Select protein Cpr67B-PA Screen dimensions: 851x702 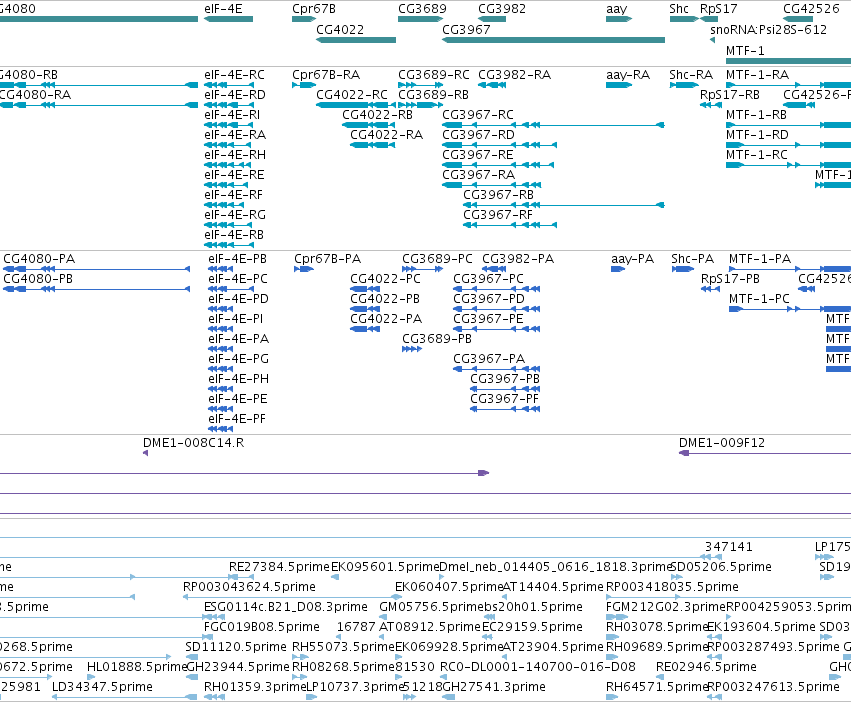(x=304, y=269)
